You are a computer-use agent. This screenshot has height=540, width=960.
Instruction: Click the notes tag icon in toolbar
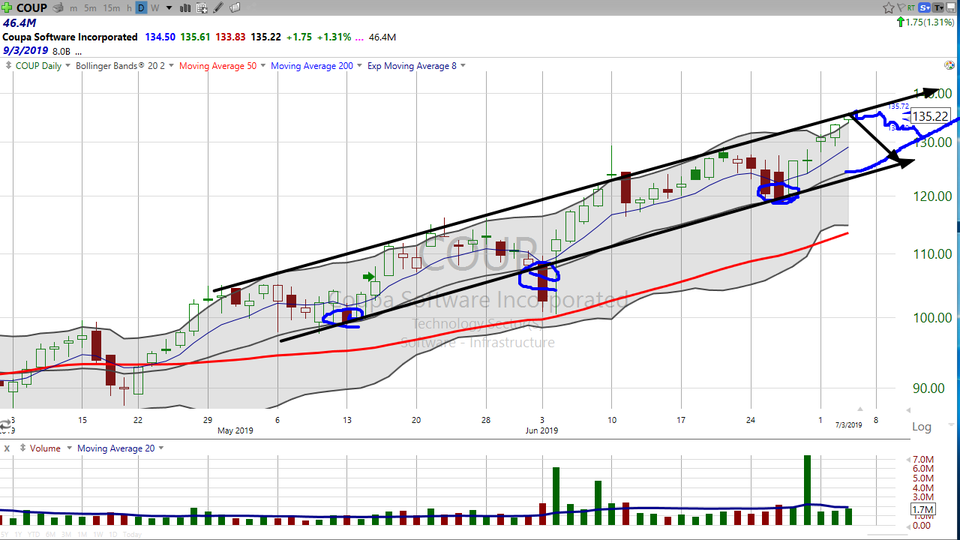(234, 8)
